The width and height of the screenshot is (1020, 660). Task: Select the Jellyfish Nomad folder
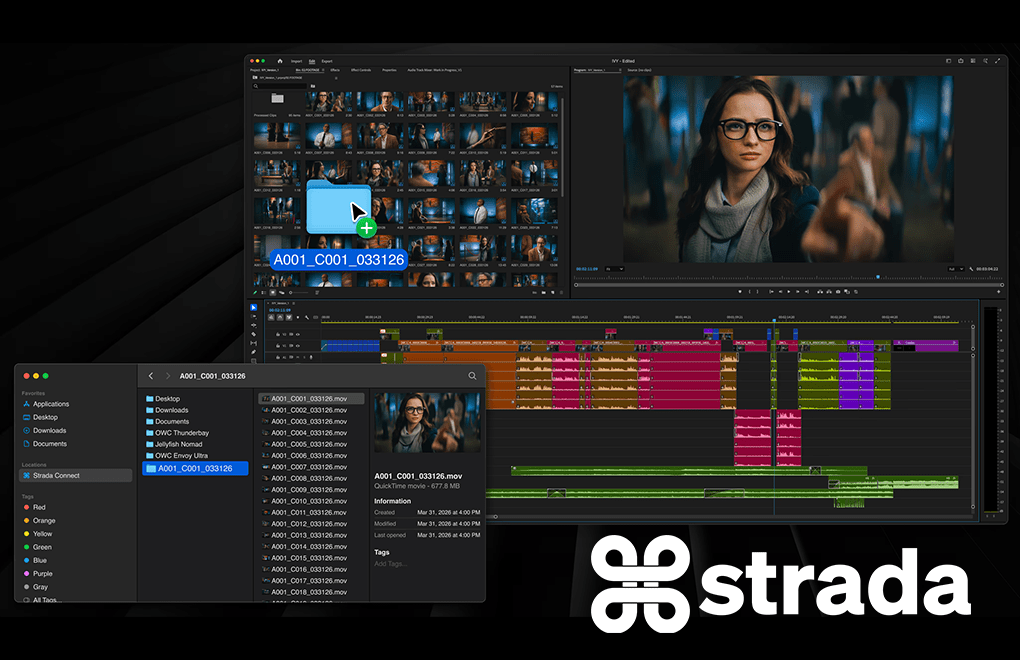coord(180,444)
